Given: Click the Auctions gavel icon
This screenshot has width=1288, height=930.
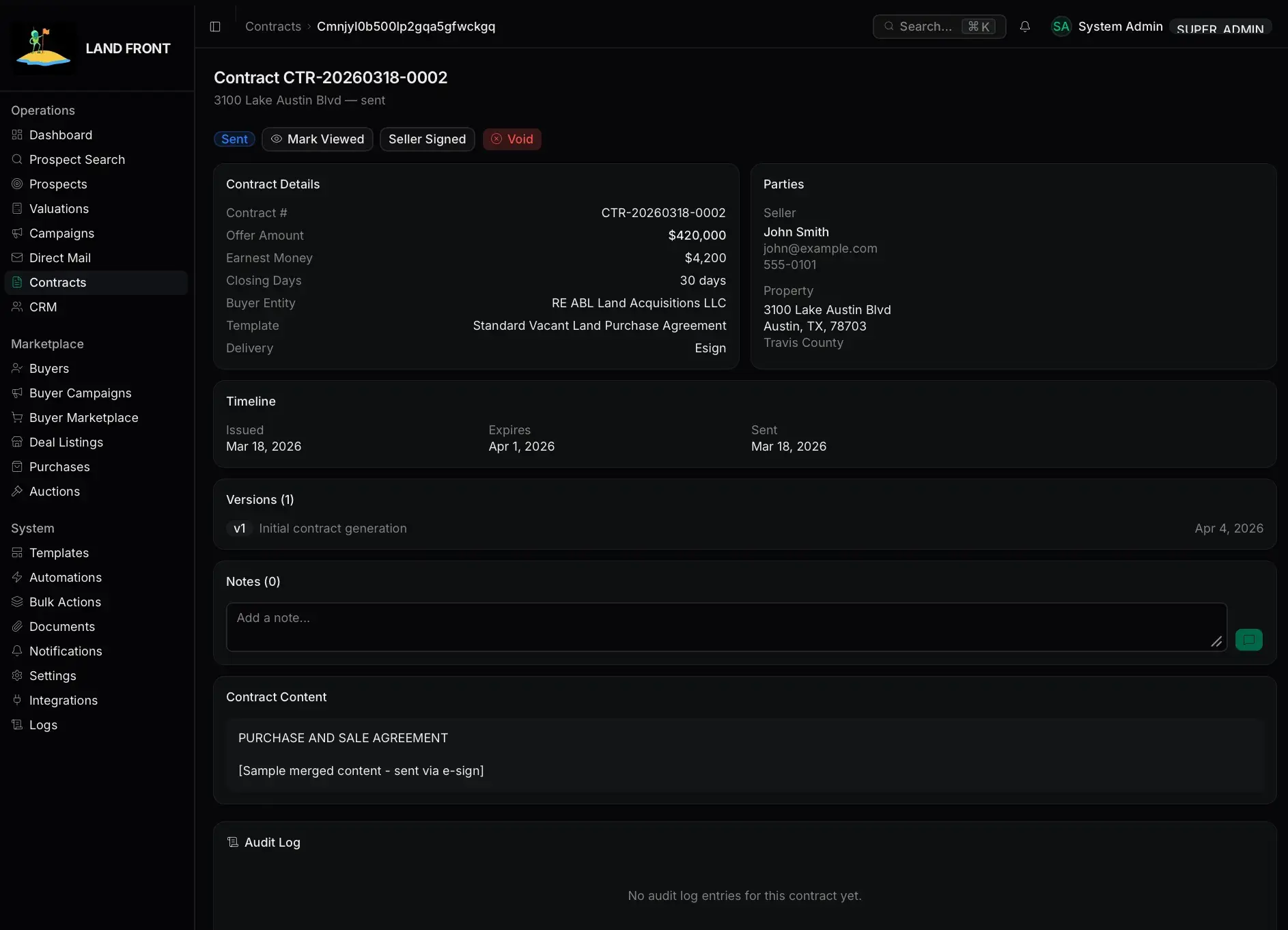Looking at the screenshot, I should click(17, 492).
